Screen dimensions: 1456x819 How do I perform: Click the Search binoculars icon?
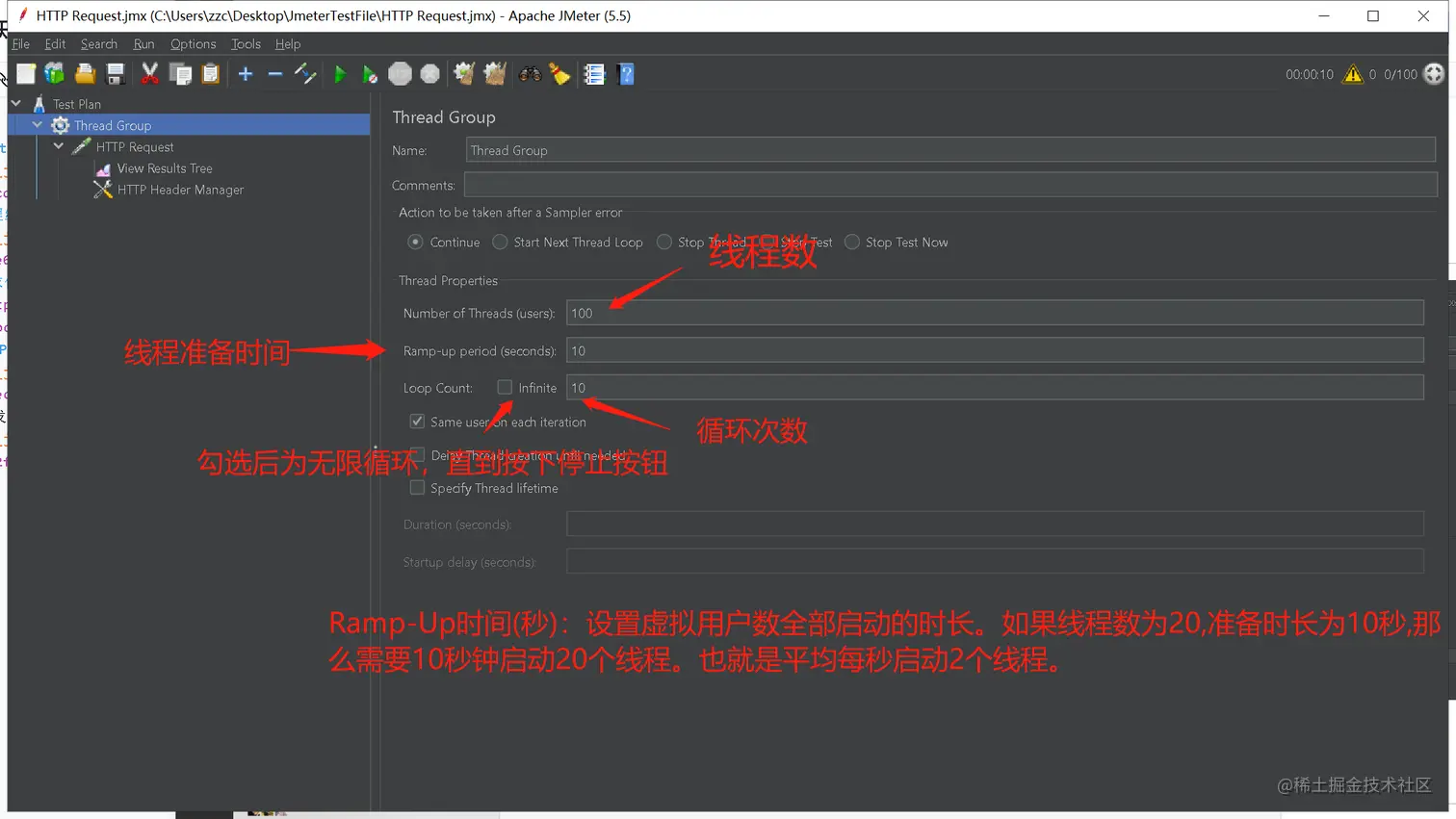coord(530,74)
